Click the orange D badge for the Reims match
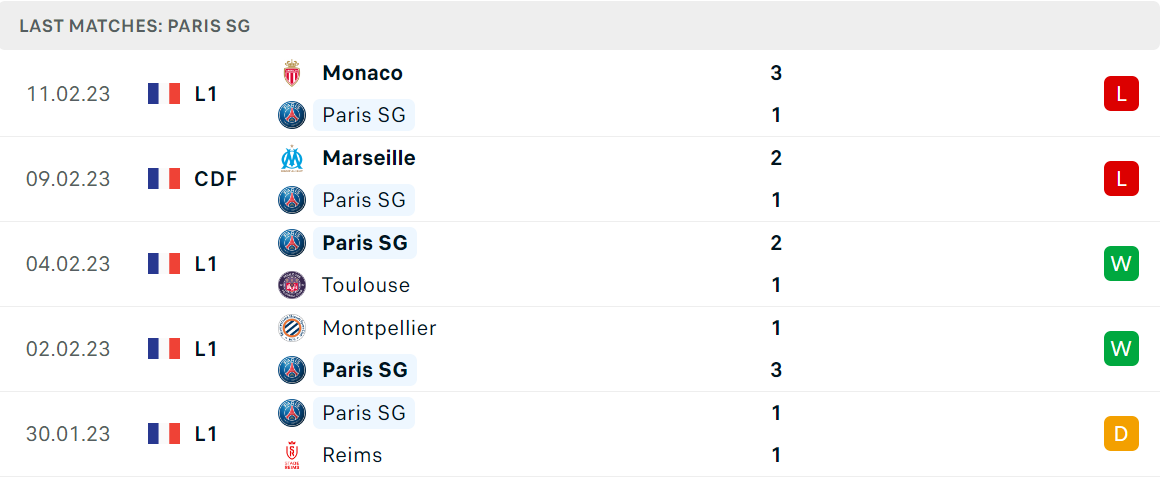The height and width of the screenshot is (477, 1161). pyautogui.click(x=1121, y=433)
